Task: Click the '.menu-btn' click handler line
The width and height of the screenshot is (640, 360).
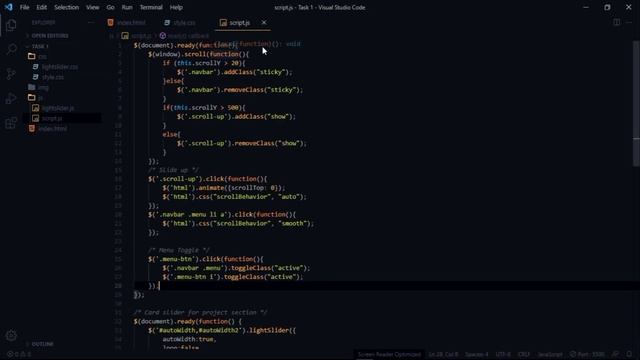Action: click(x=206, y=259)
